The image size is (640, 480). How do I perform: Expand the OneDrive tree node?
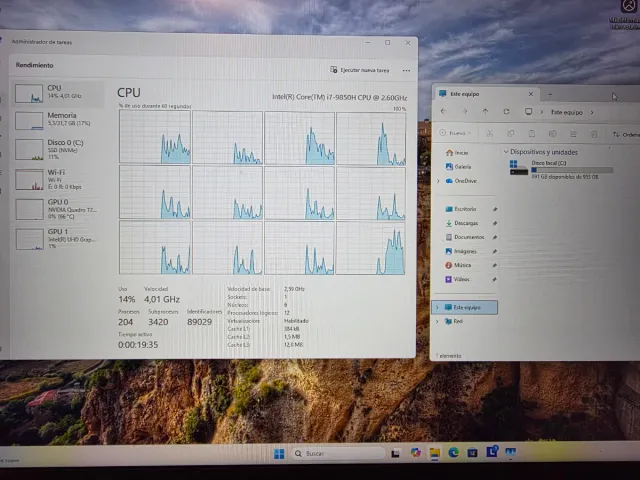439,181
